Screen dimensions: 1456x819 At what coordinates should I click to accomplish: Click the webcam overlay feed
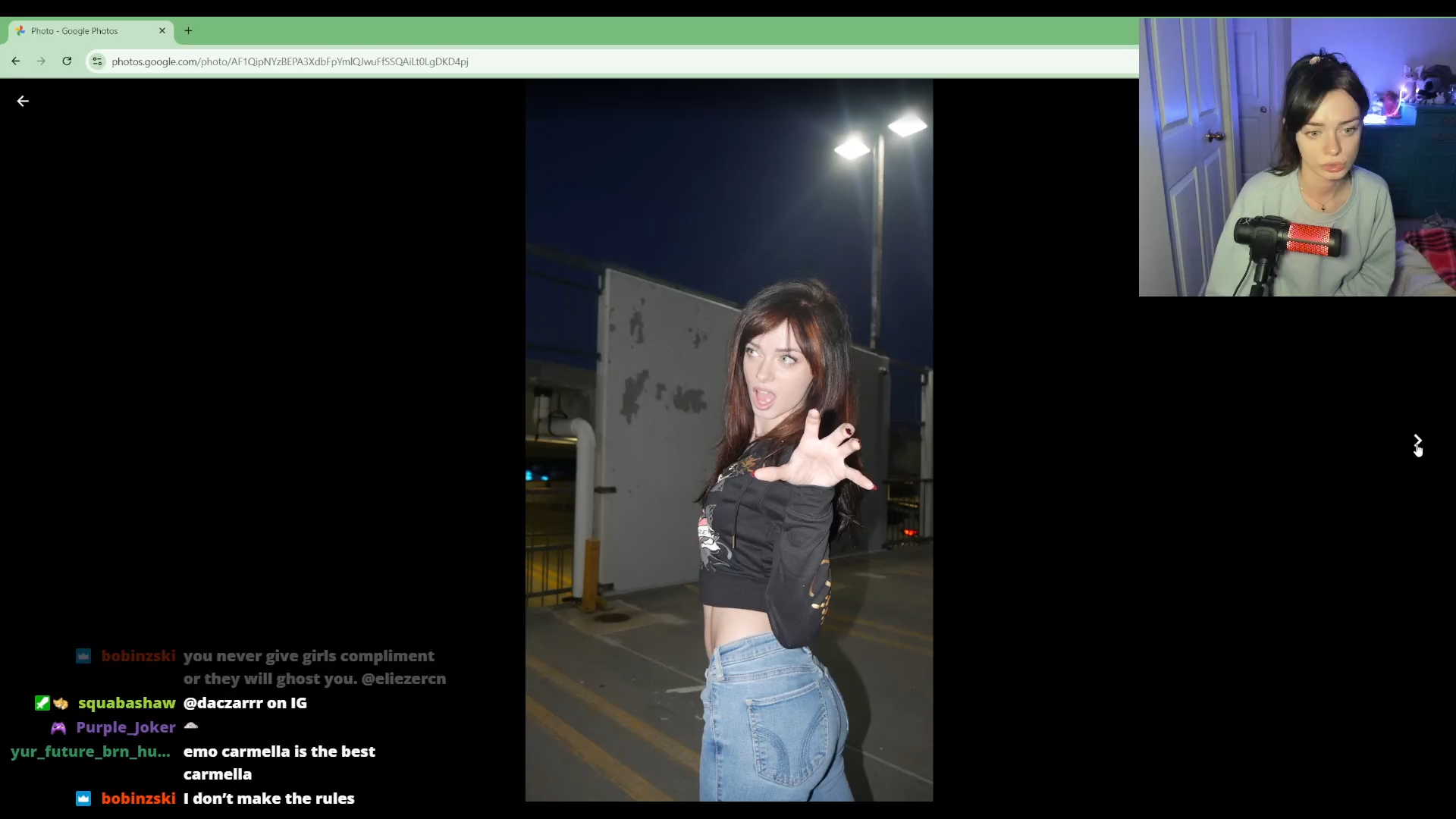pyautogui.click(x=1297, y=157)
